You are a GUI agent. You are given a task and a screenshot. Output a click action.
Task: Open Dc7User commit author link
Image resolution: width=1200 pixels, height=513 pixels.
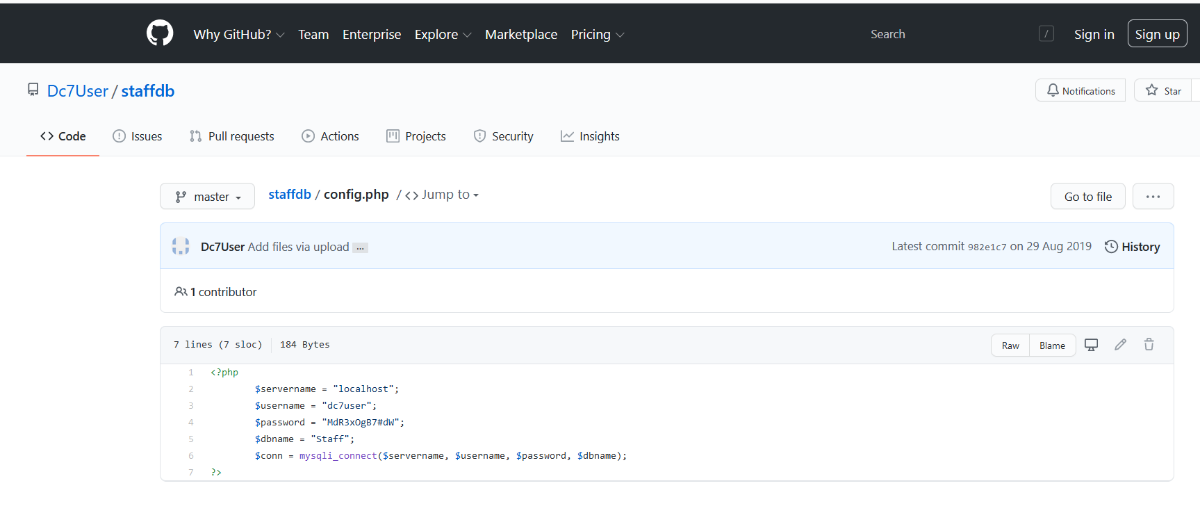coord(223,247)
